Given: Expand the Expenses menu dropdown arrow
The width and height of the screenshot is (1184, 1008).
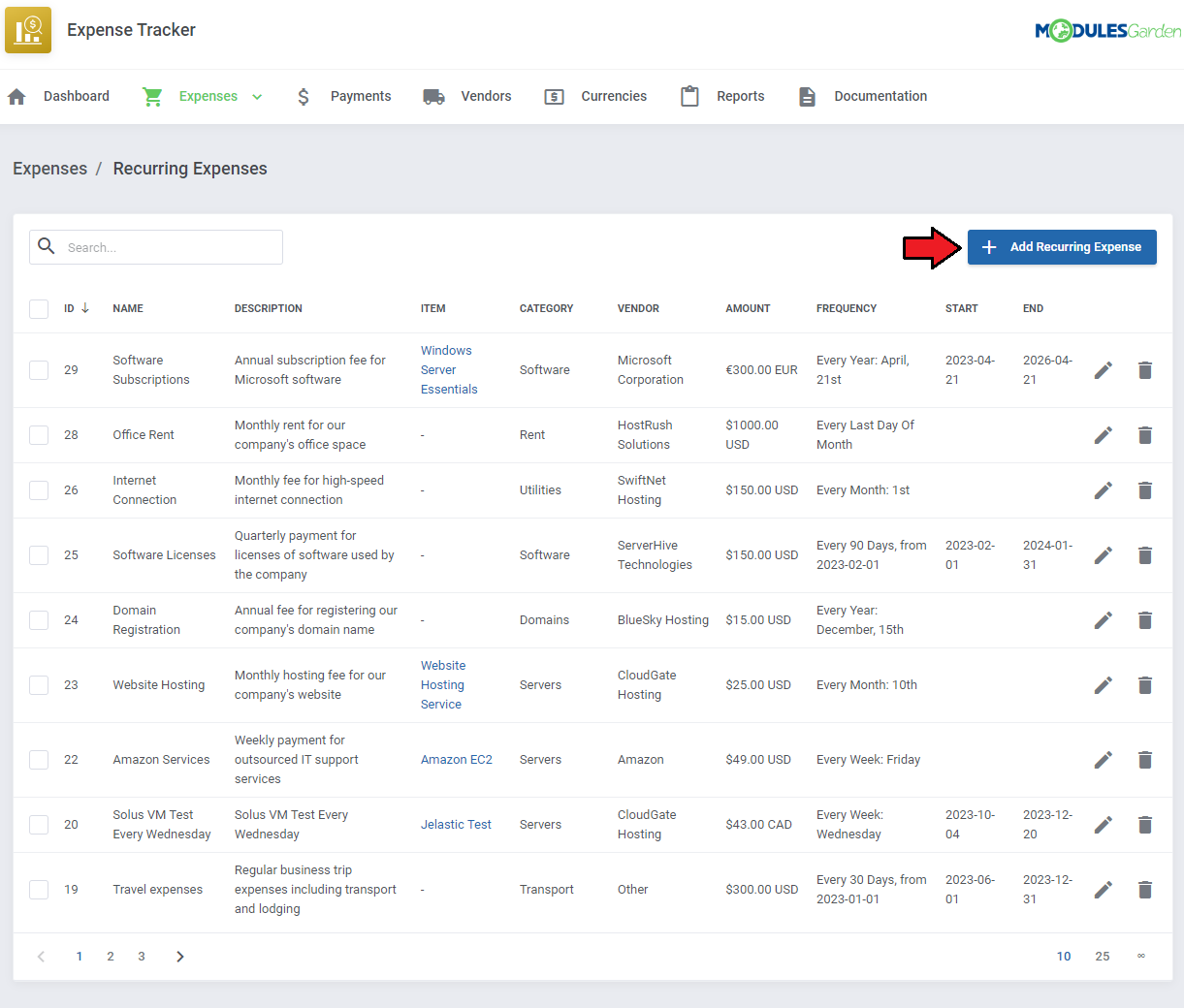Looking at the screenshot, I should [x=257, y=97].
